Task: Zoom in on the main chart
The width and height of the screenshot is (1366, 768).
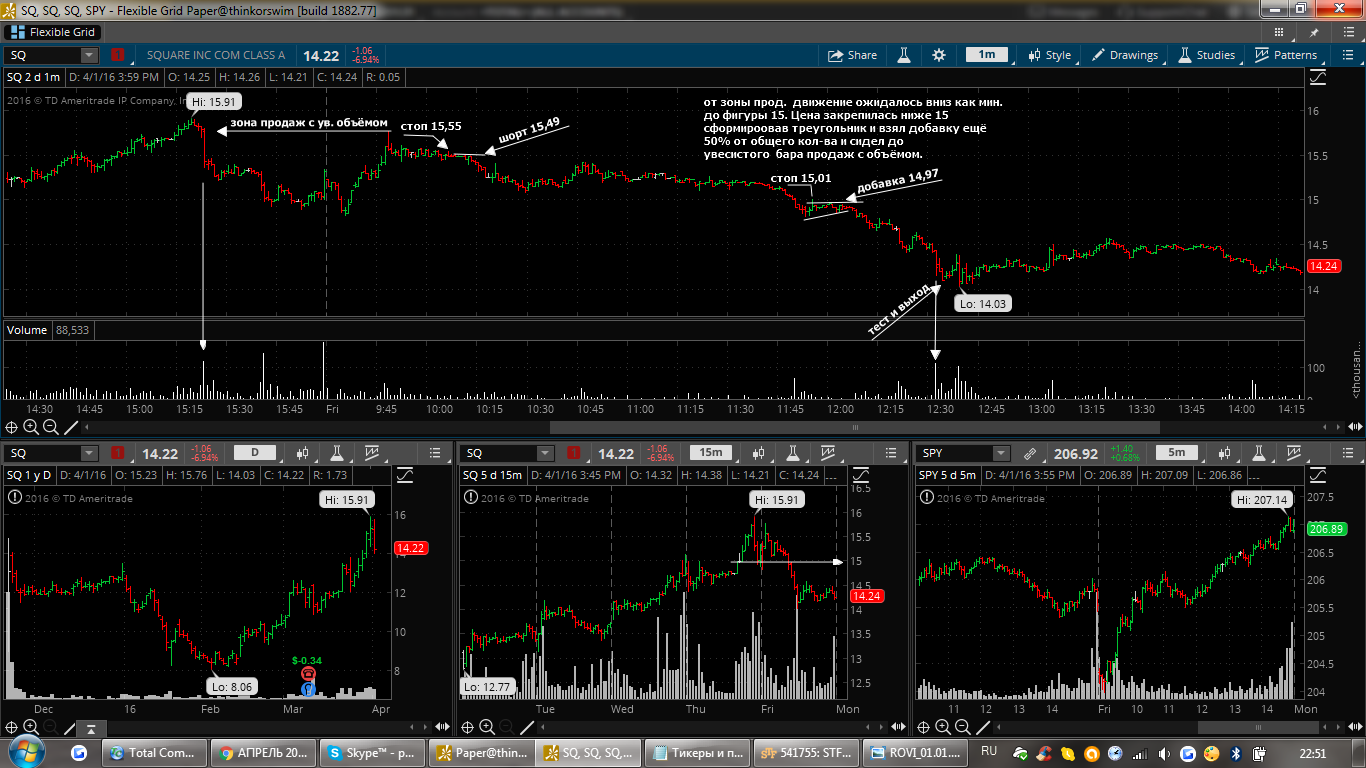Action: 31,427
